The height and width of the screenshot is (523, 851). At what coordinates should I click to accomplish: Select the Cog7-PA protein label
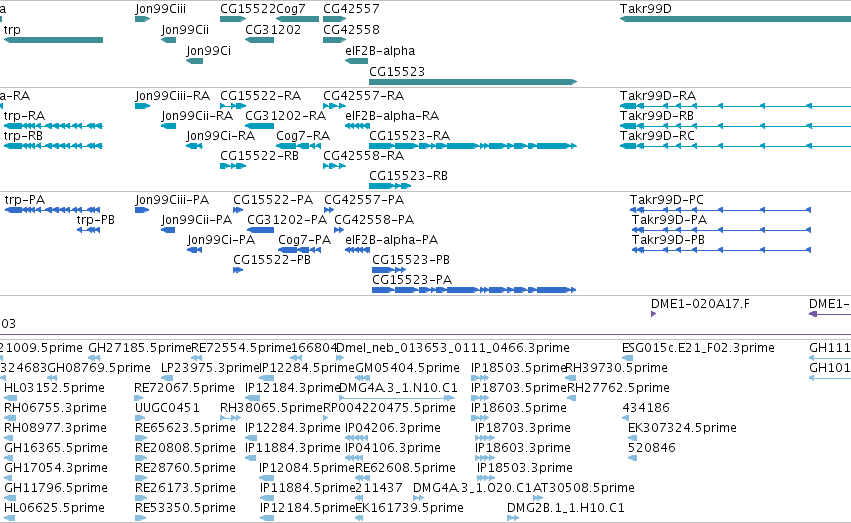[x=304, y=240]
